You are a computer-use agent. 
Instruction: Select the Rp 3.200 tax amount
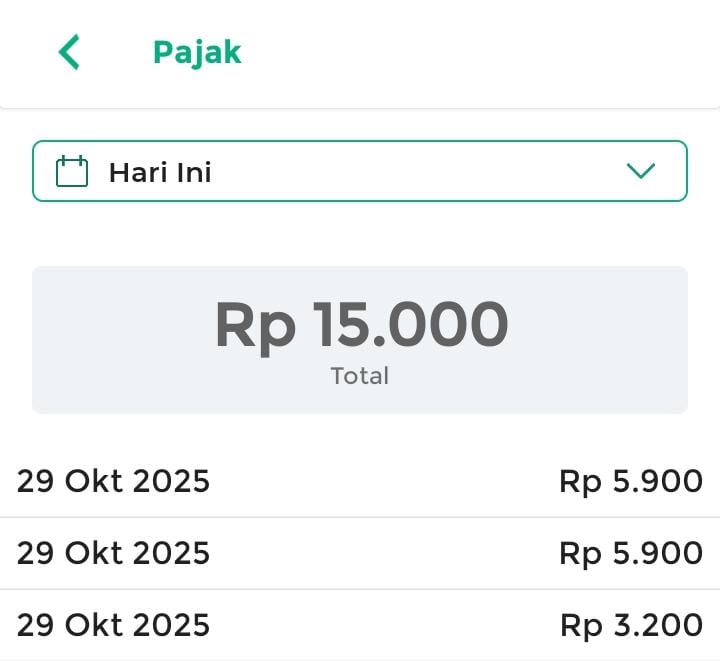click(631, 625)
